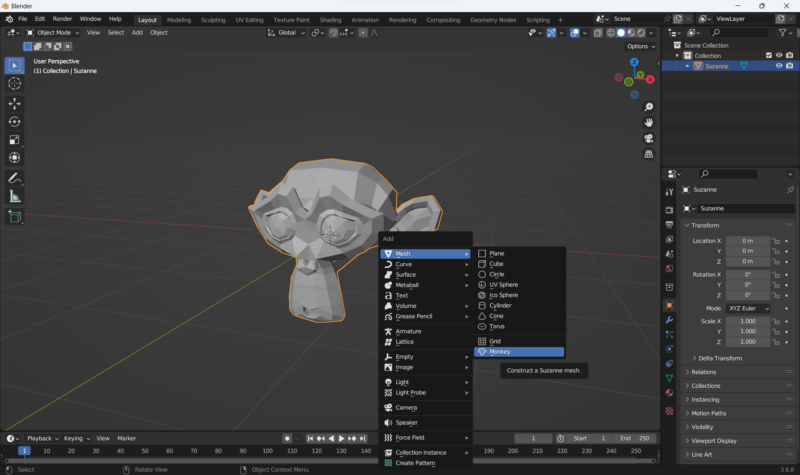Jump to the timeline start frame
The height and width of the screenshot is (475, 800).
point(310,438)
